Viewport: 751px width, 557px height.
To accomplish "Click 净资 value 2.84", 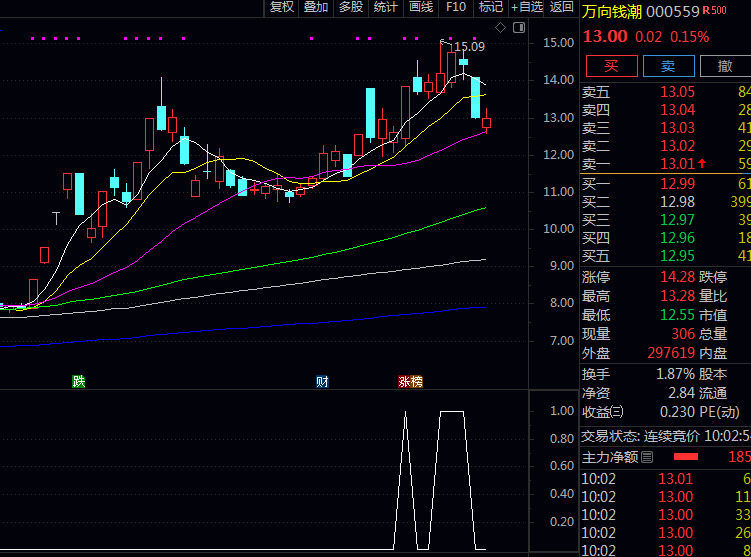I will [x=682, y=393].
